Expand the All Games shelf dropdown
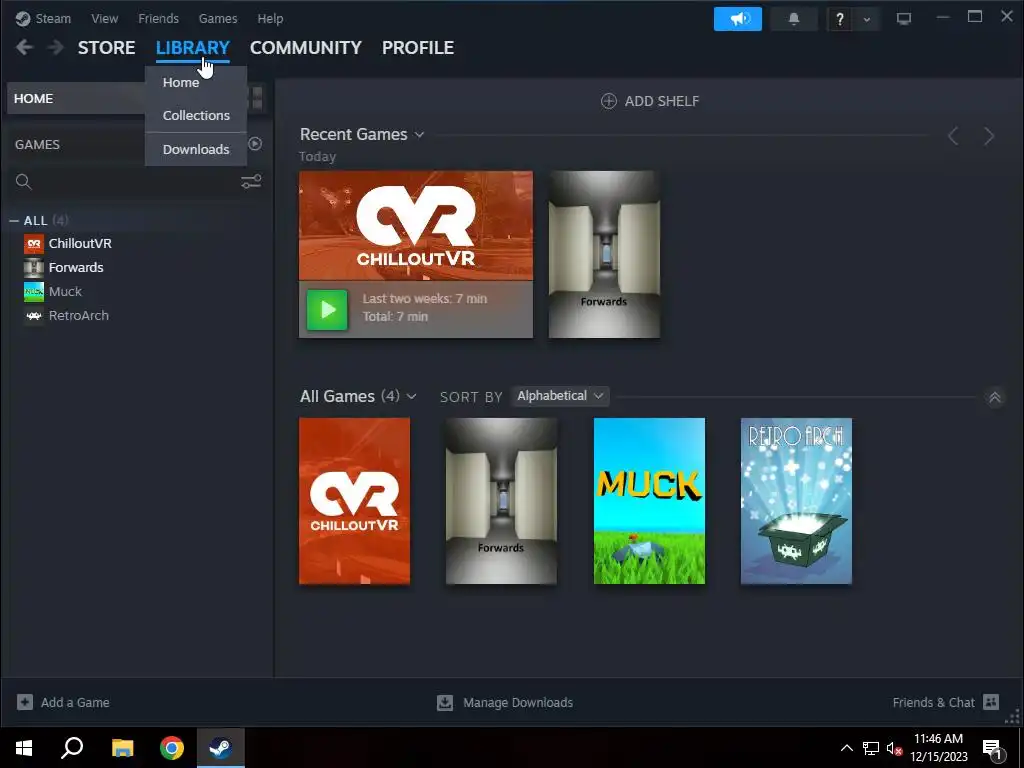The width and height of the screenshot is (1024, 768). click(411, 396)
